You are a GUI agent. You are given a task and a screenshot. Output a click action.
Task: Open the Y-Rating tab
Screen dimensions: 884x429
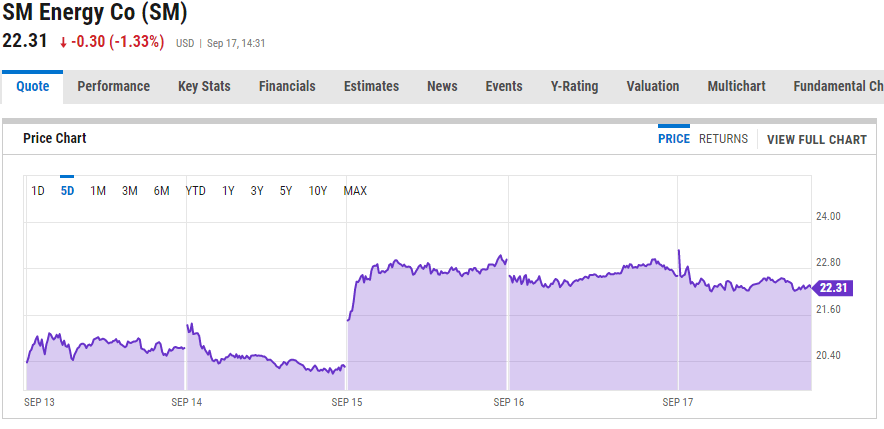pos(574,87)
